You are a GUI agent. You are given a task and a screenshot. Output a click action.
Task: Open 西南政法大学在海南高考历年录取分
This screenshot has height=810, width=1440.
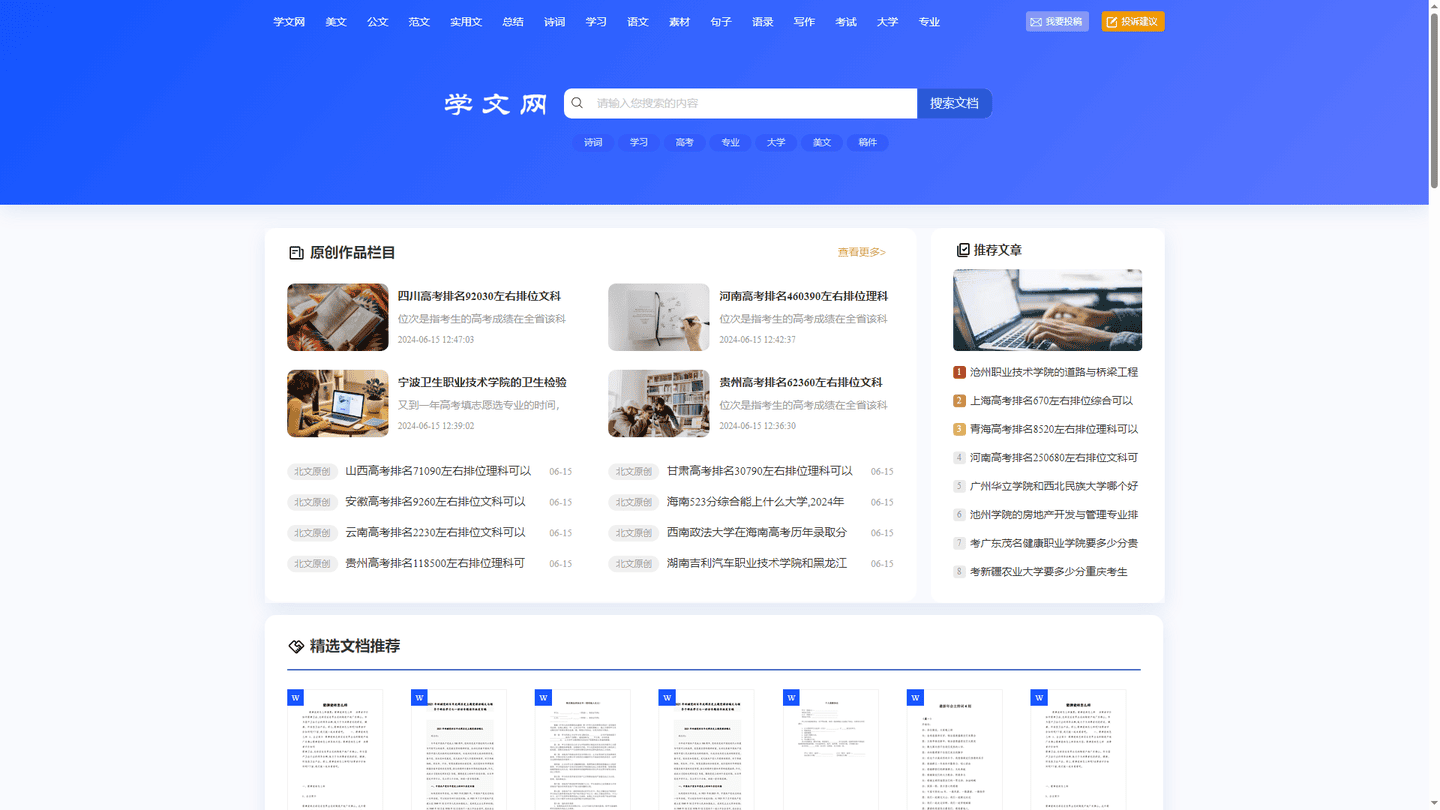tap(757, 533)
